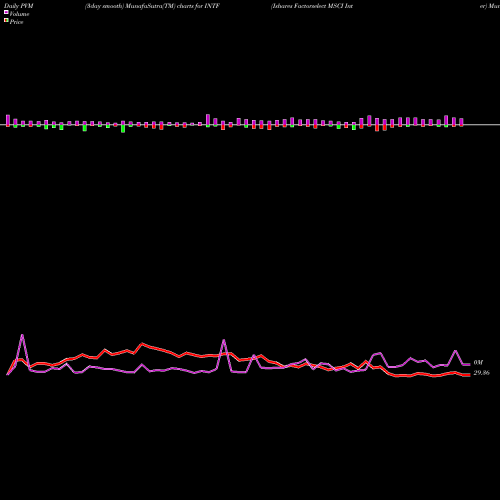Click the Price legend label

click(16, 22)
